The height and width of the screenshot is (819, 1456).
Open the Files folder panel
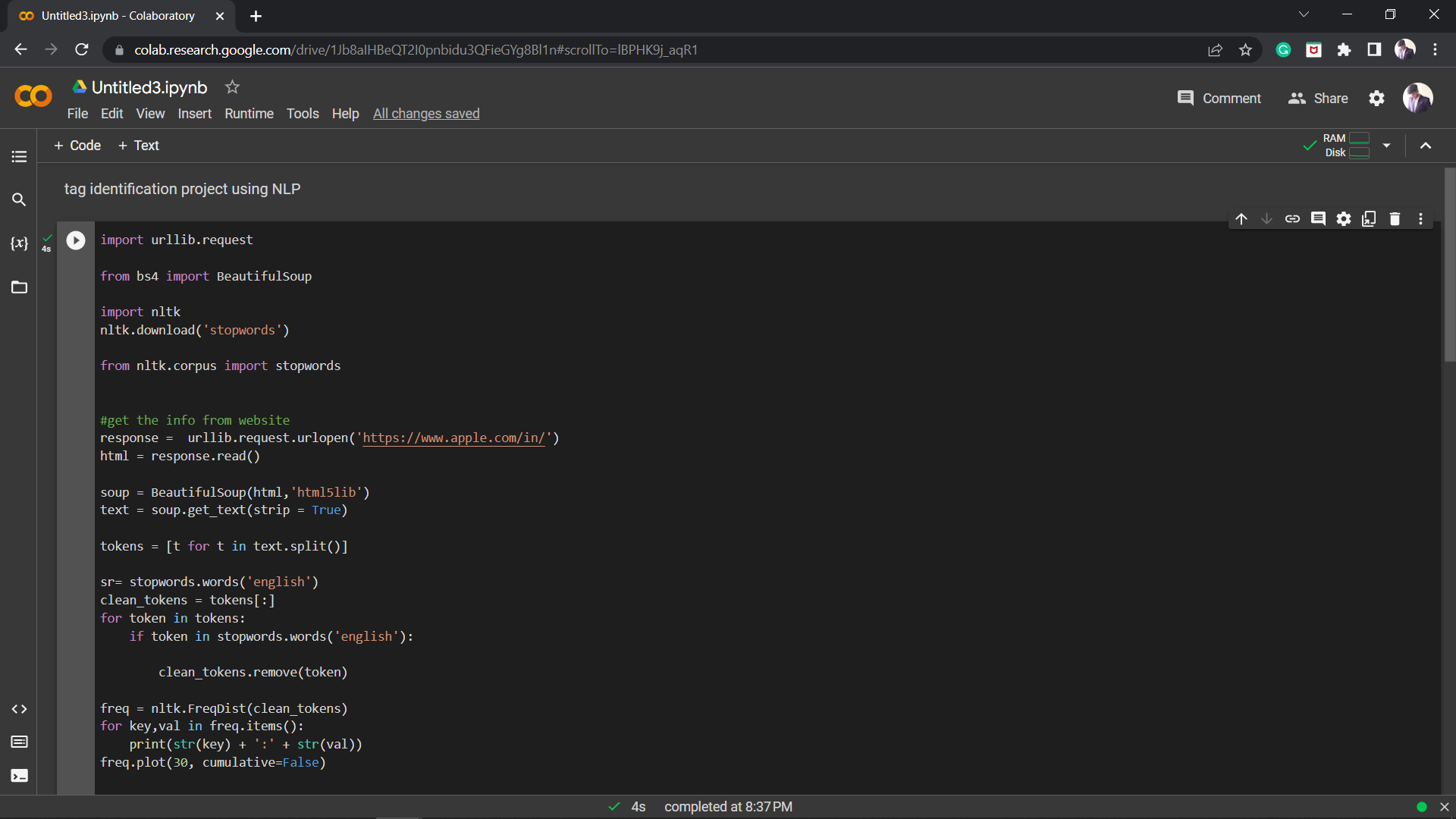(x=19, y=287)
